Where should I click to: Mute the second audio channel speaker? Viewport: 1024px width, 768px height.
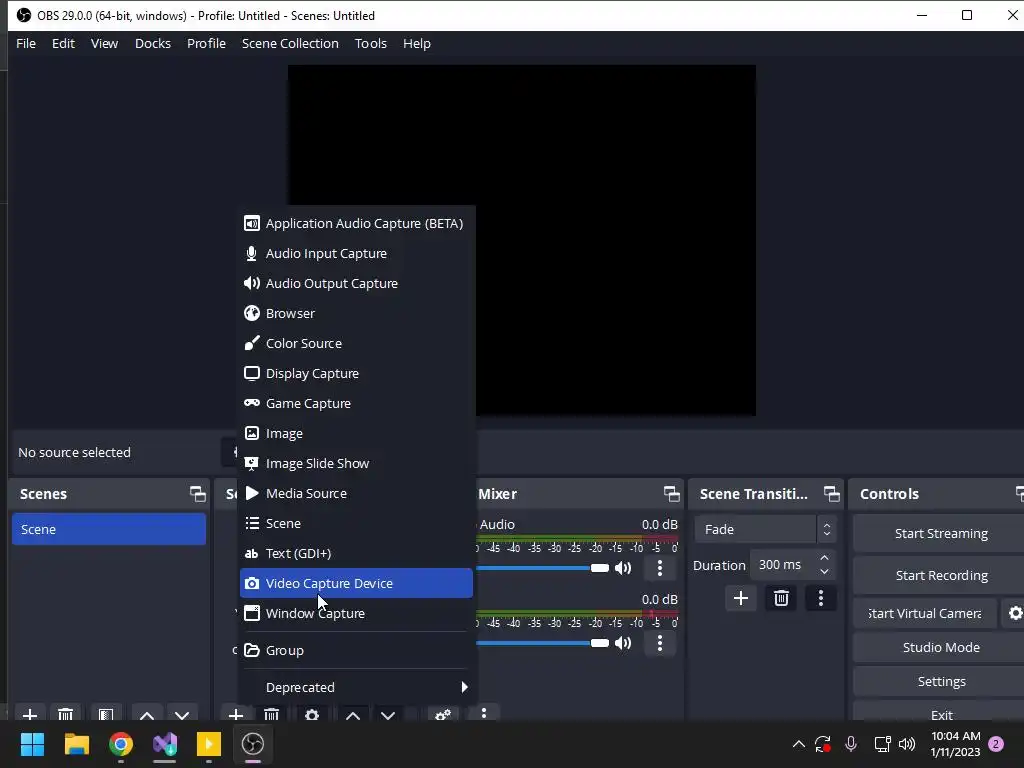click(623, 643)
